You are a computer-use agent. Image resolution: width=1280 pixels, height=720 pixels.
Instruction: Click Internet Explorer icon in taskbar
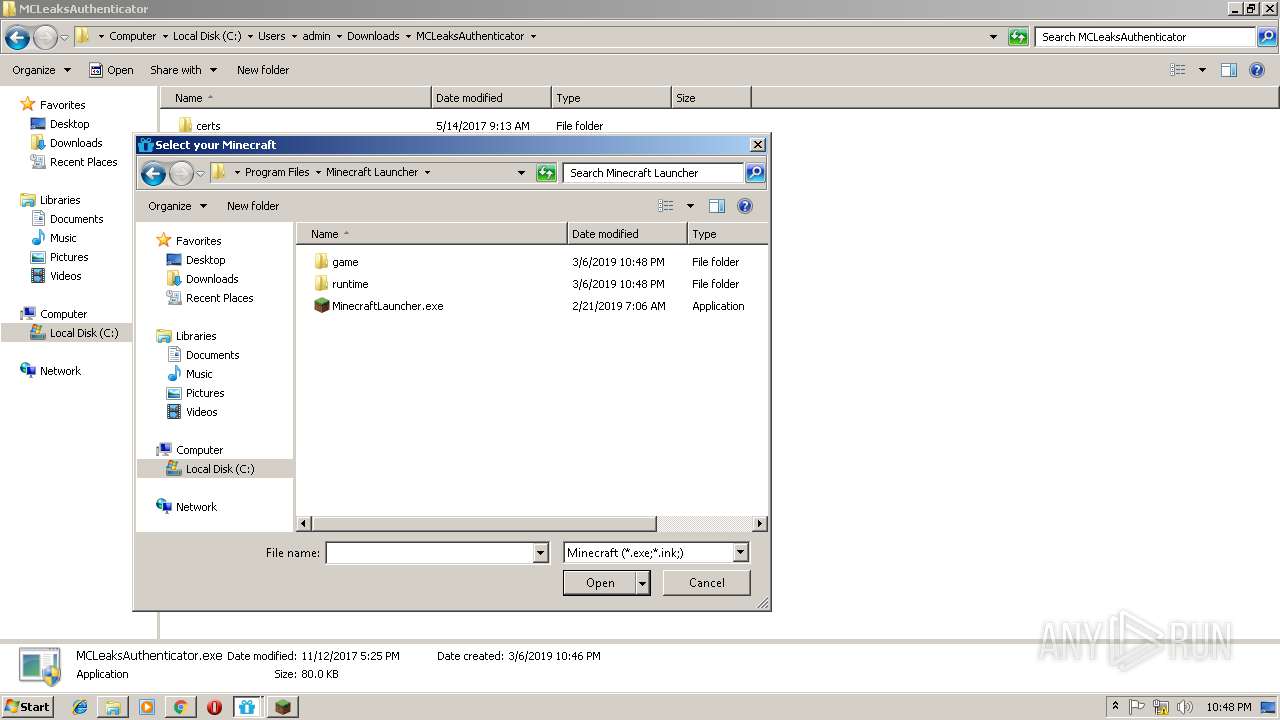coord(80,707)
